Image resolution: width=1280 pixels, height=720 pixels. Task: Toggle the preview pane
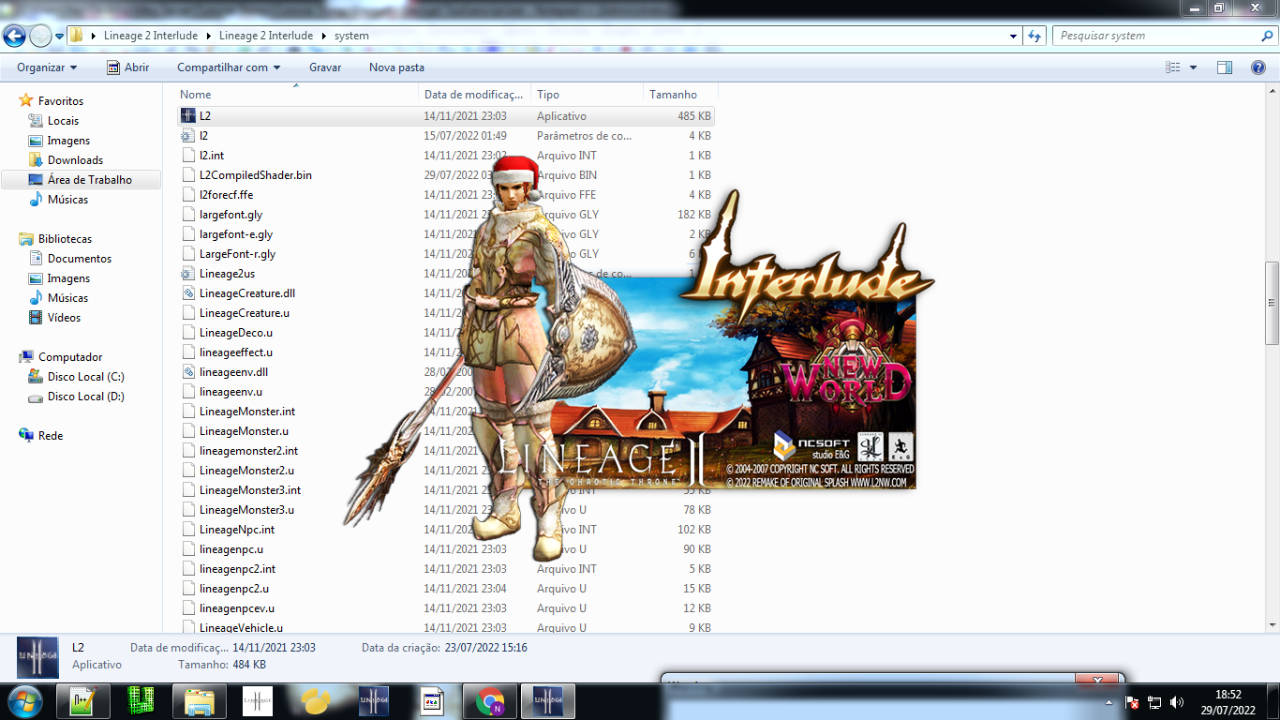tap(1224, 67)
